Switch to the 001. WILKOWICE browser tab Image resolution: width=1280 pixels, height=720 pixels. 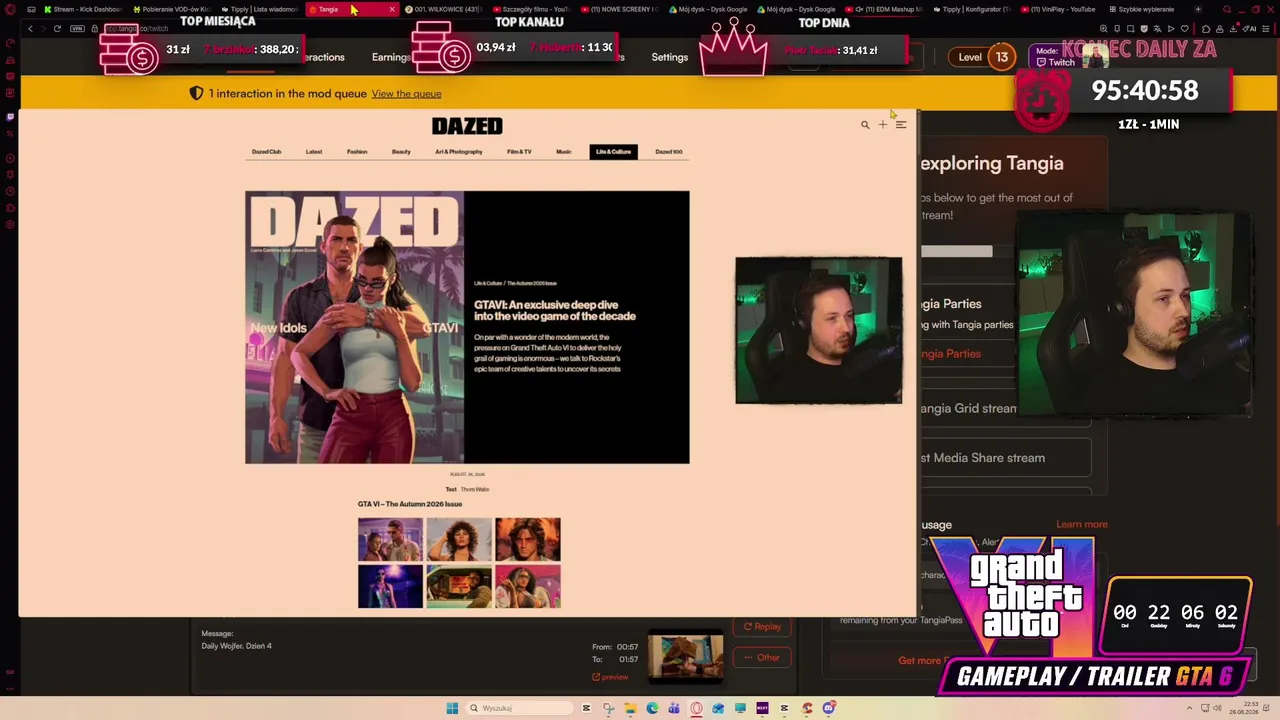point(444,9)
